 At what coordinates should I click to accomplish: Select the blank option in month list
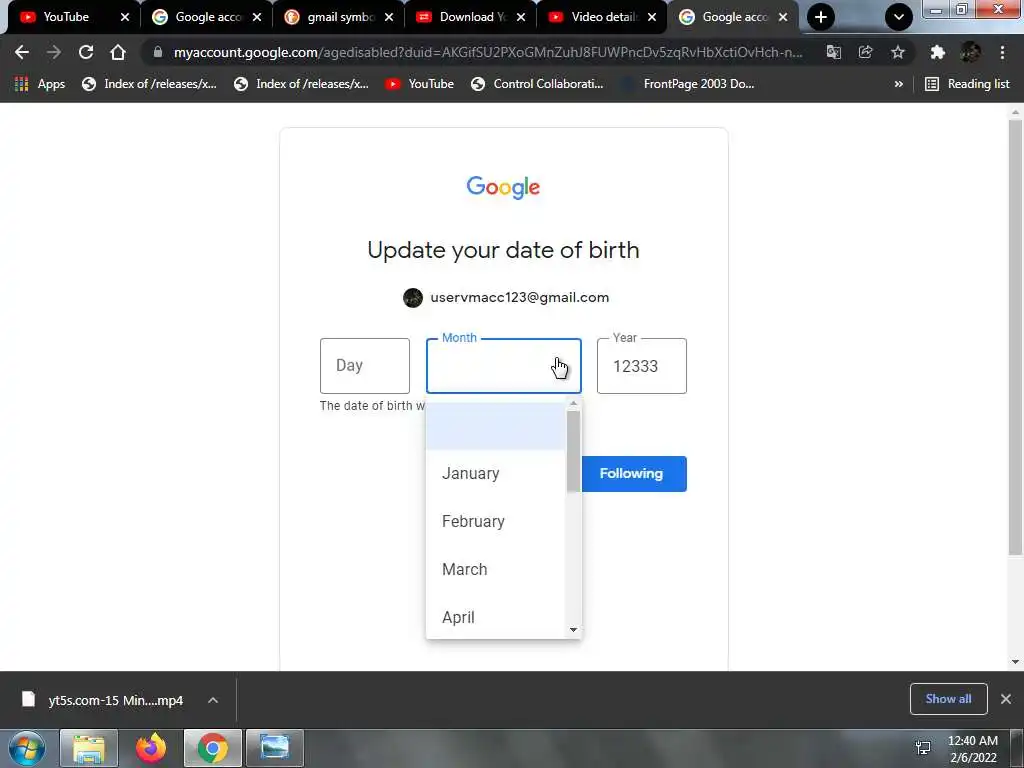[496, 426]
